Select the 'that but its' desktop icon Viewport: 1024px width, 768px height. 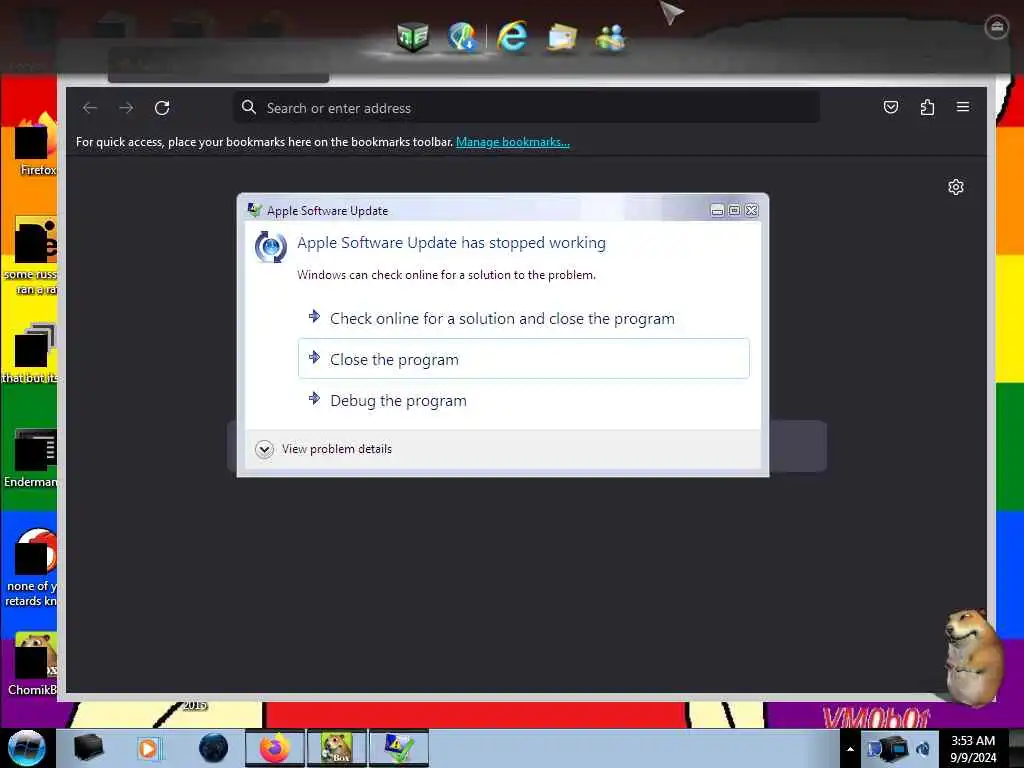29,354
